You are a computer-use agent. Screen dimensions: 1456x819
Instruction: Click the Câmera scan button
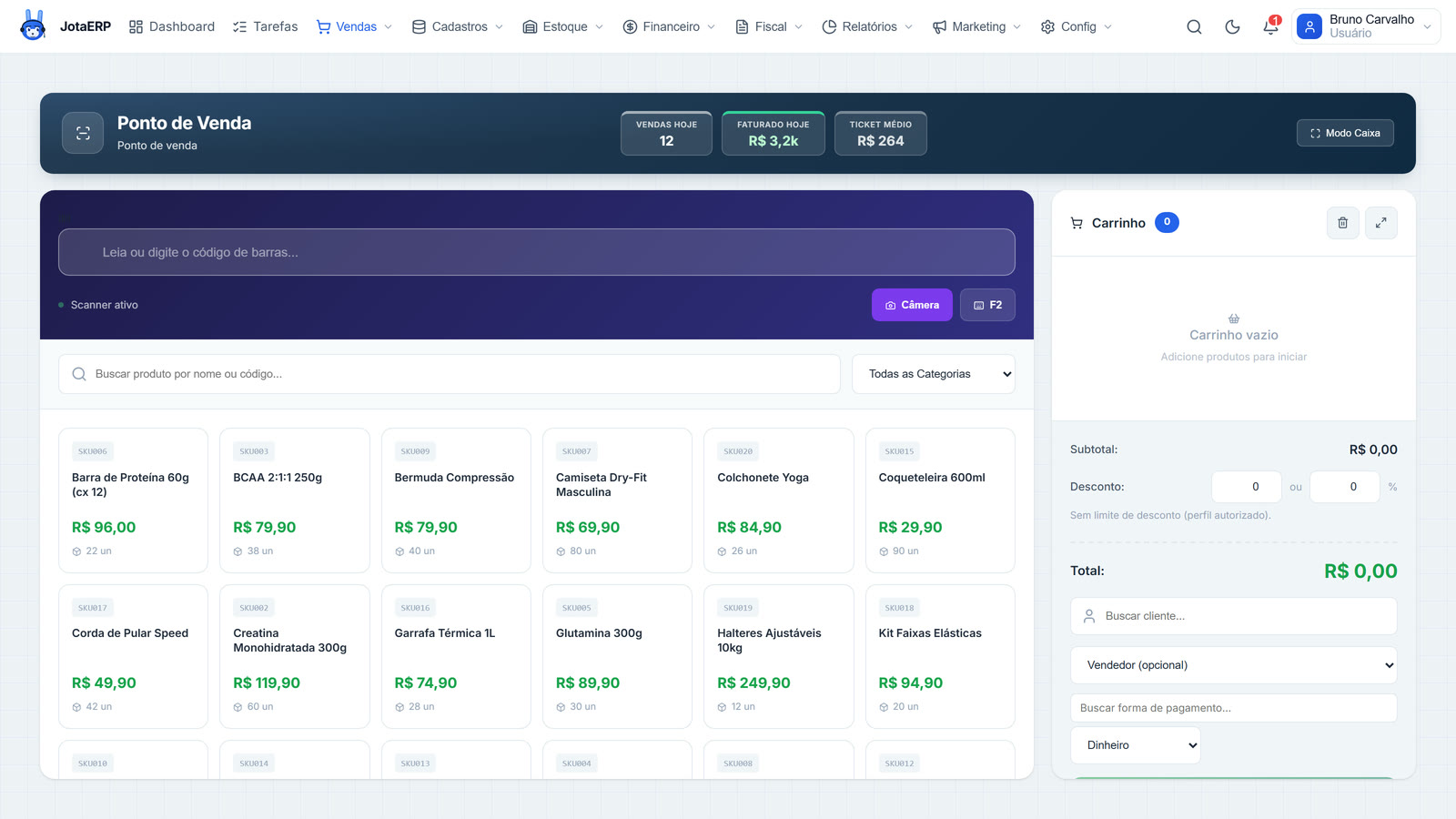coord(912,305)
